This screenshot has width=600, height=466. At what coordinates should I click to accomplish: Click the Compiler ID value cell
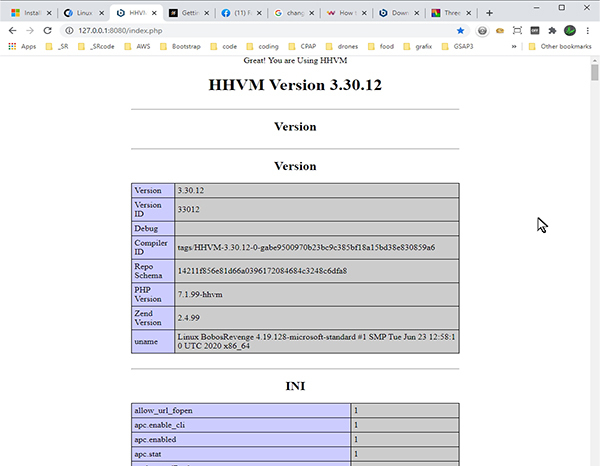(317, 248)
